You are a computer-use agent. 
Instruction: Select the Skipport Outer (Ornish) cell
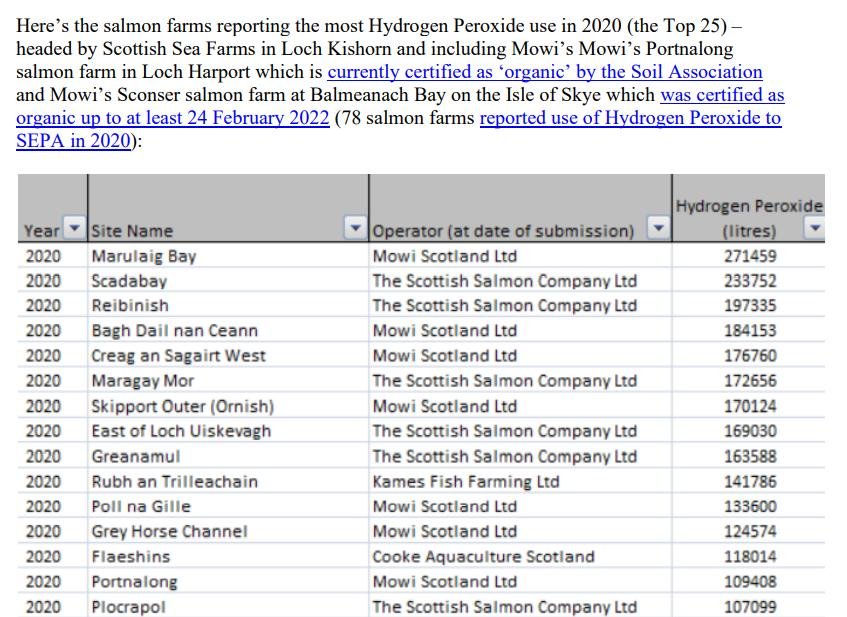click(x=182, y=406)
